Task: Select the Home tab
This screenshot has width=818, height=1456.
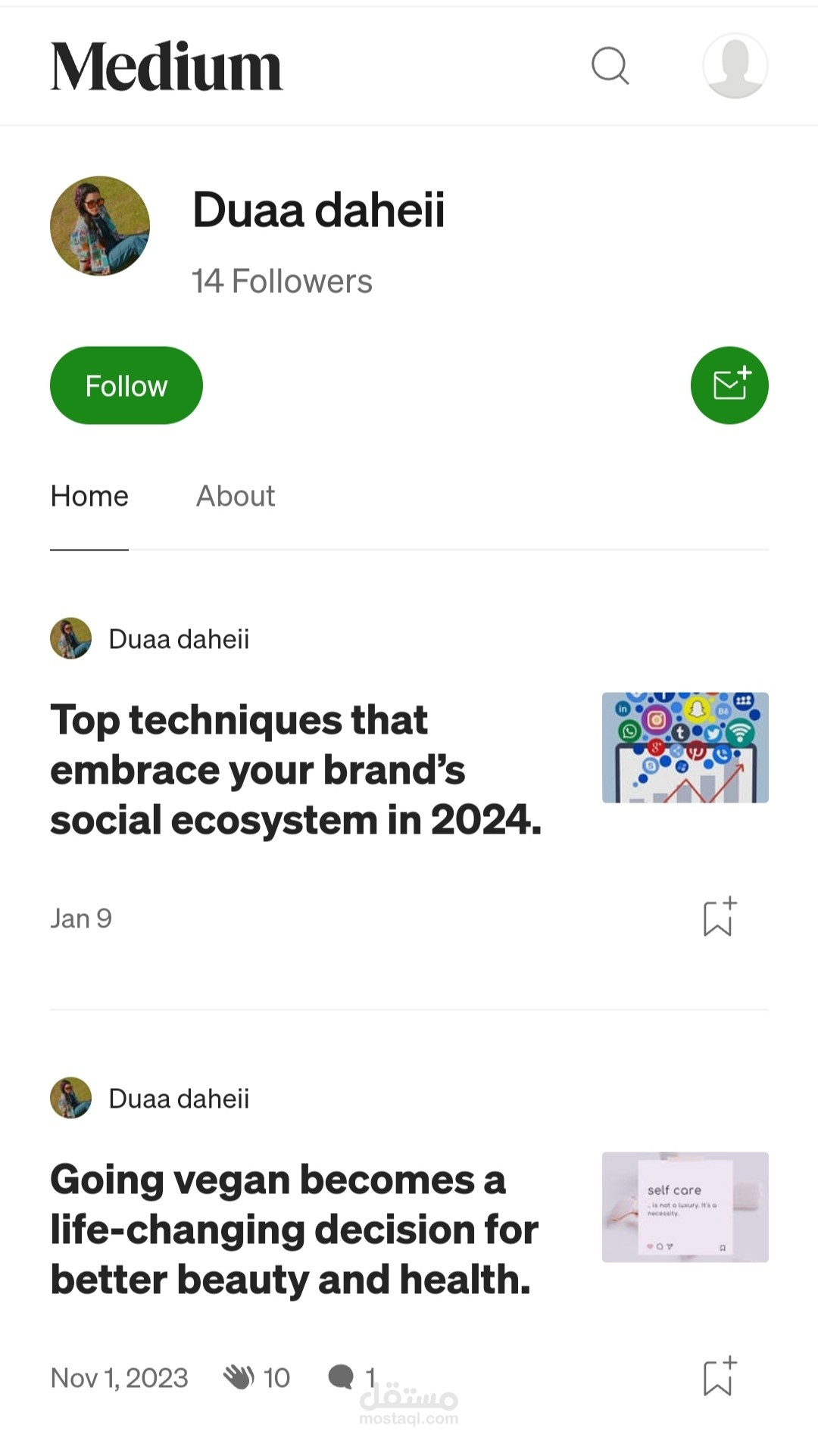Action: coord(89,497)
